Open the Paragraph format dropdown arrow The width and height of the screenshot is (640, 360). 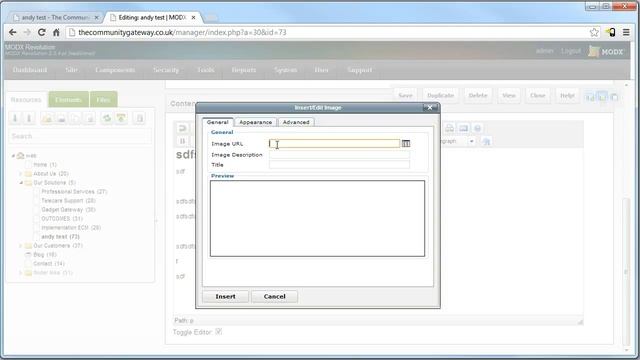[471, 141]
